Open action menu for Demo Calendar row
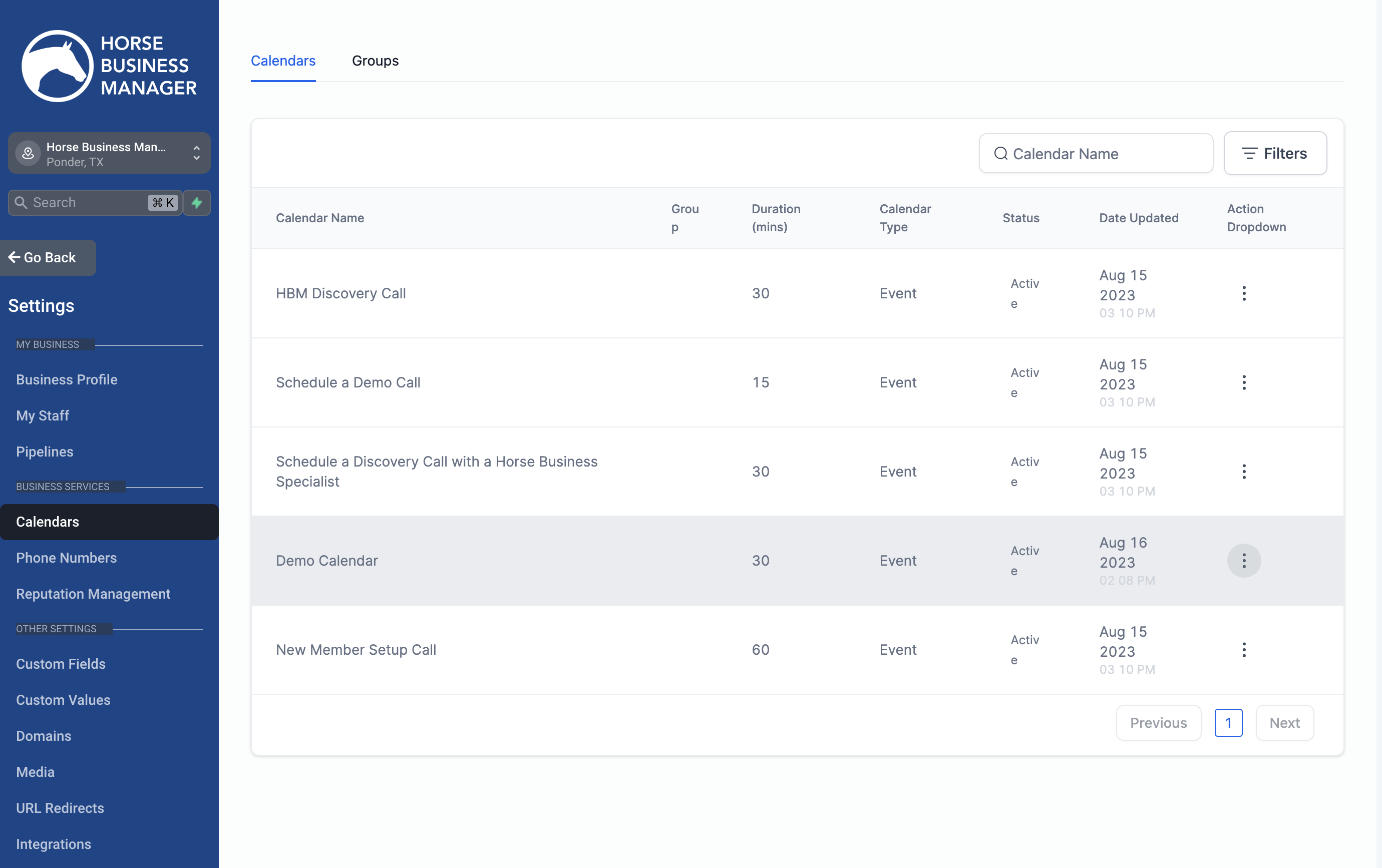Image resolution: width=1382 pixels, height=868 pixels. pos(1244,561)
